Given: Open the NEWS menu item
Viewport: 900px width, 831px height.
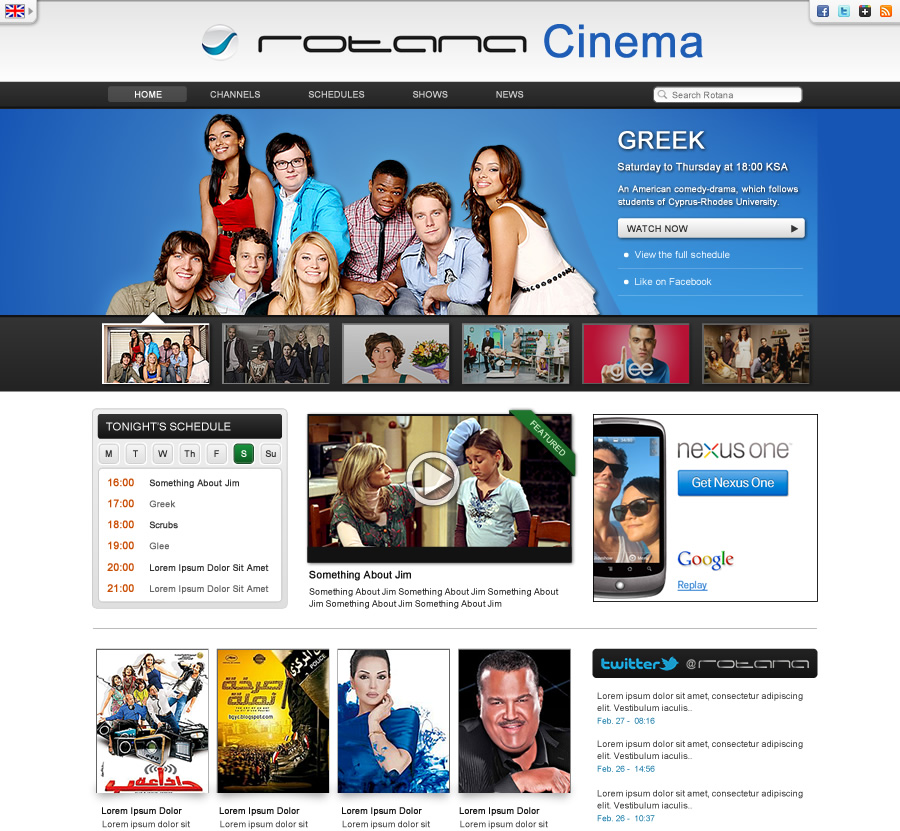Looking at the screenshot, I should [x=510, y=94].
